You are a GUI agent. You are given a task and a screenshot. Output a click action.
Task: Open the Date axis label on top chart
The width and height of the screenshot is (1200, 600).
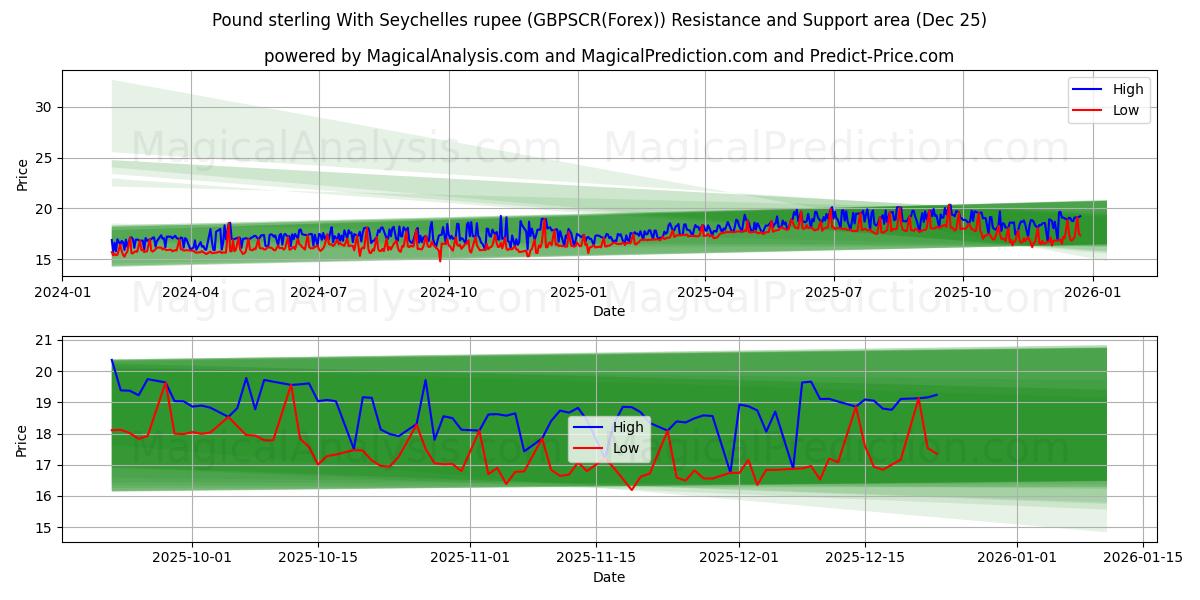tap(611, 311)
